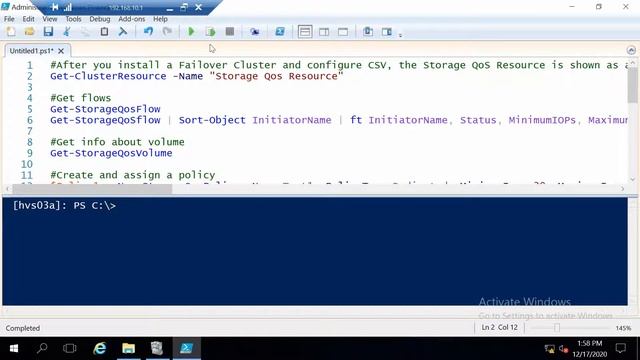
Task: Launch Internet Explorer from taskbar
Action: coord(100,348)
